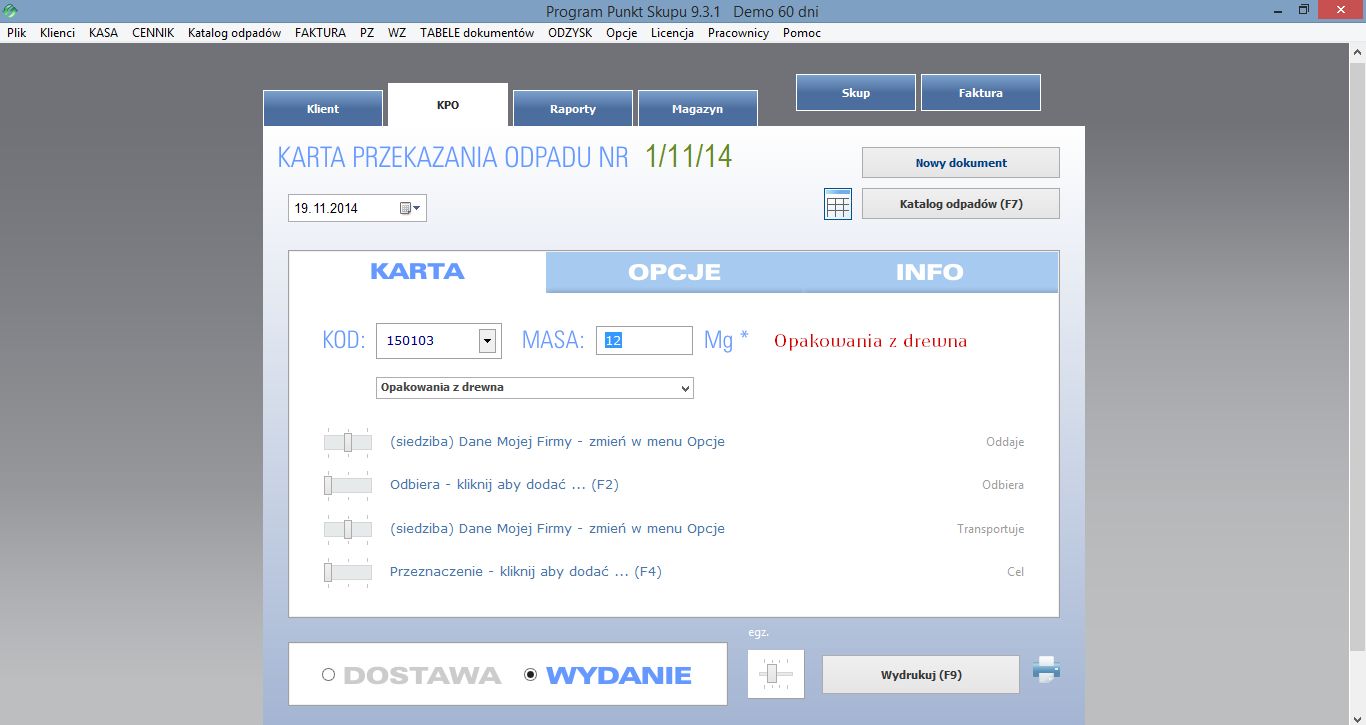
Task: Click the Faktura button
Action: 981,93
